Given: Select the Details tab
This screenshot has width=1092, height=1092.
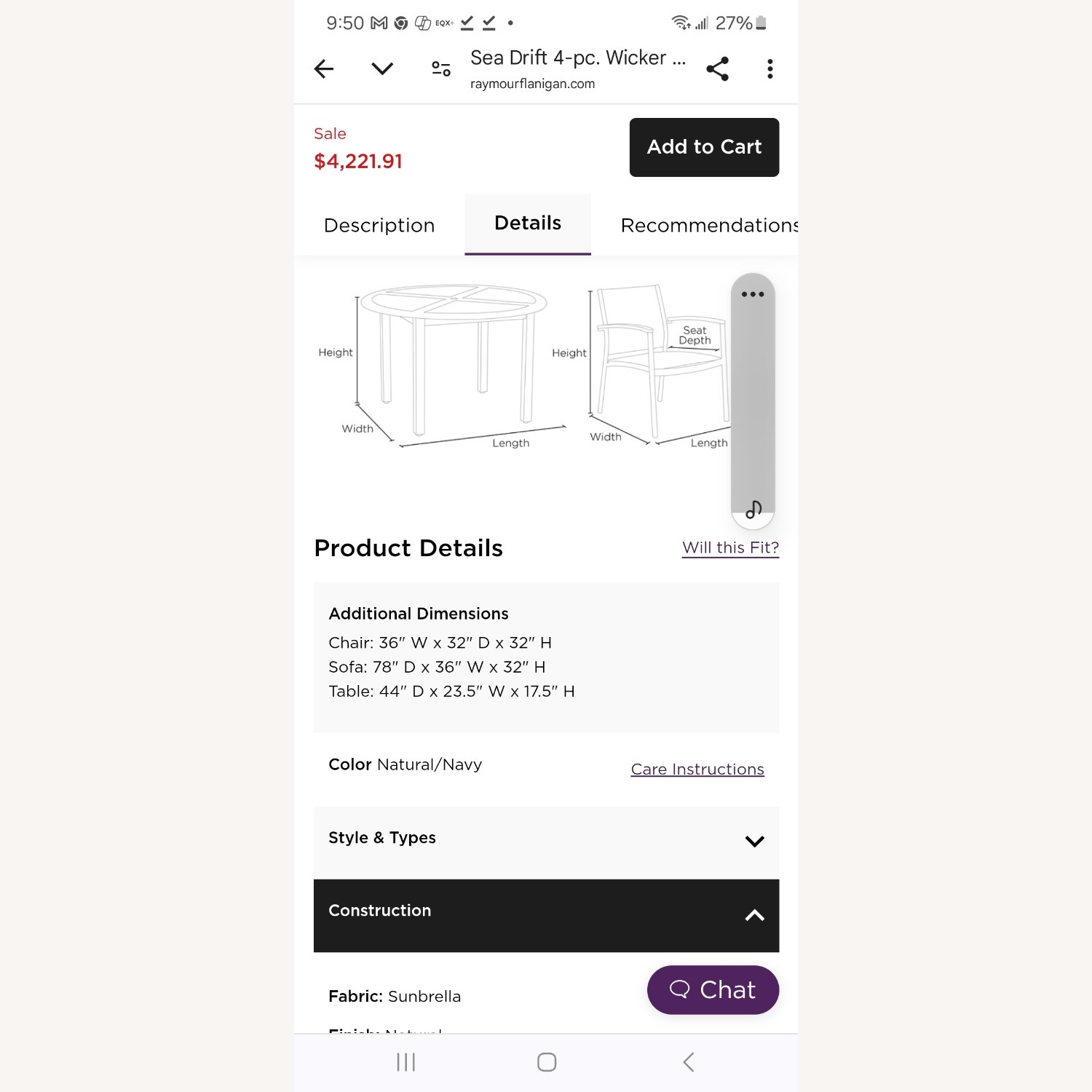Looking at the screenshot, I should (528, 223).
